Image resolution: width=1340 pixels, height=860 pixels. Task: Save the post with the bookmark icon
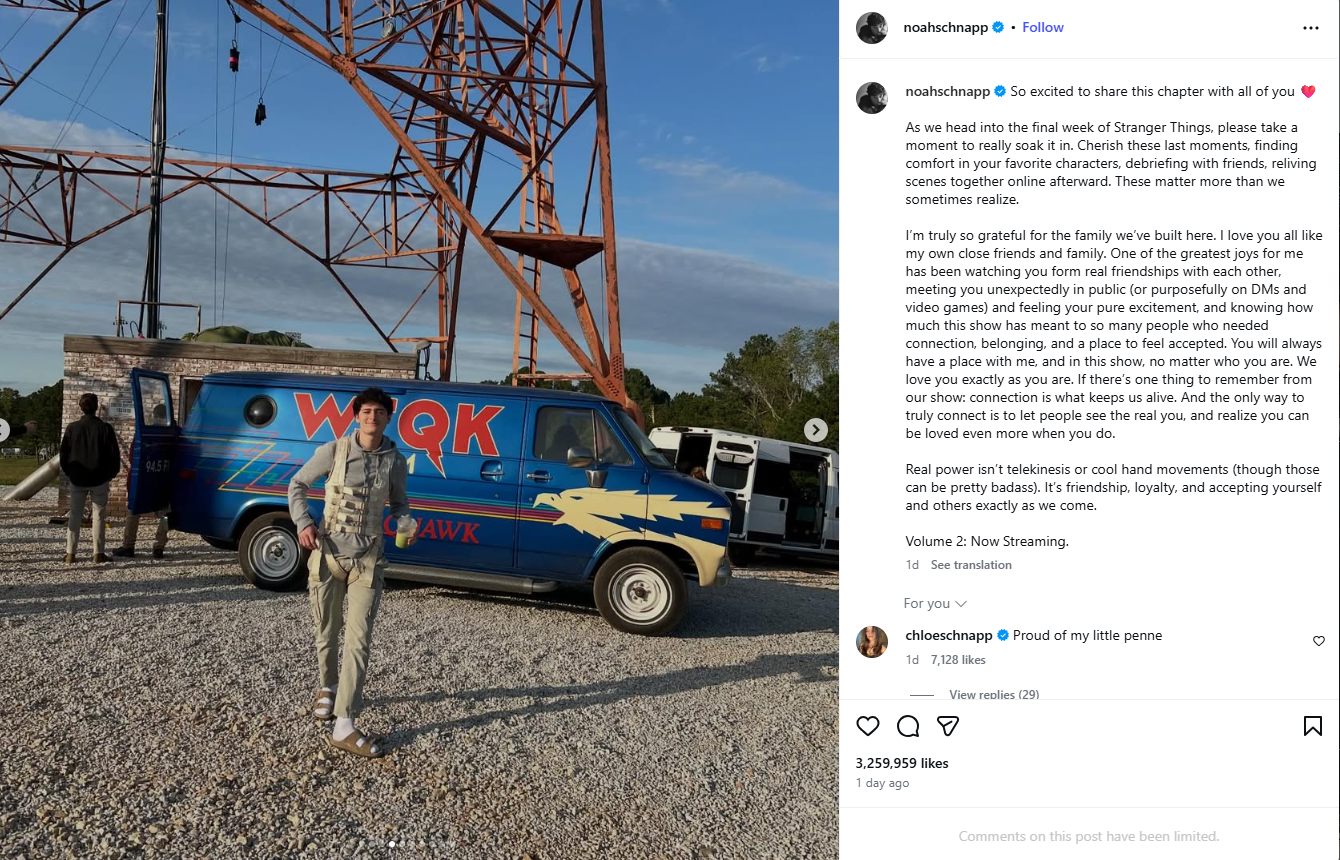[x=1313, y=726]
